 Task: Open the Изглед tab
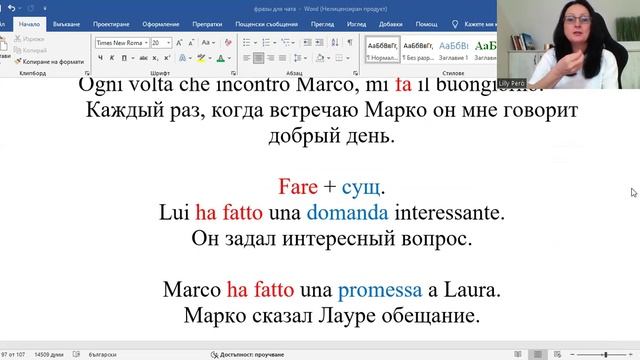[x=356, y=24]
